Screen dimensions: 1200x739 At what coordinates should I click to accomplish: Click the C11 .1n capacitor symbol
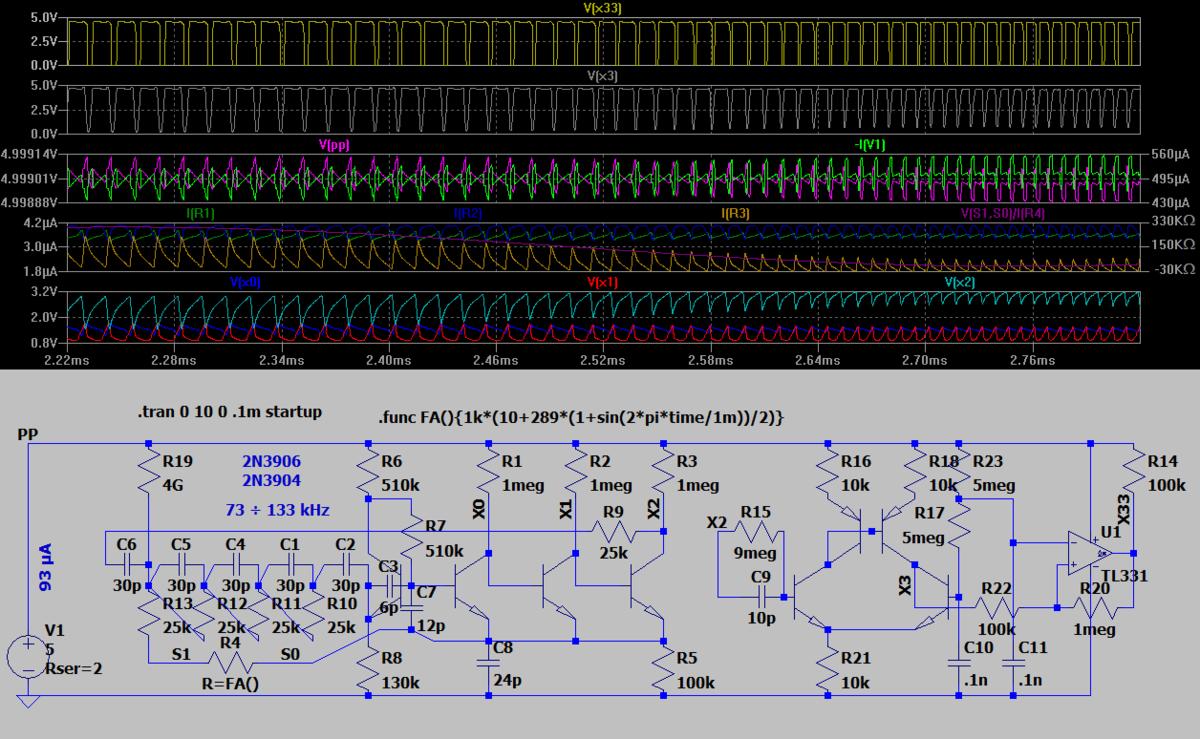tap(1013, 662)
